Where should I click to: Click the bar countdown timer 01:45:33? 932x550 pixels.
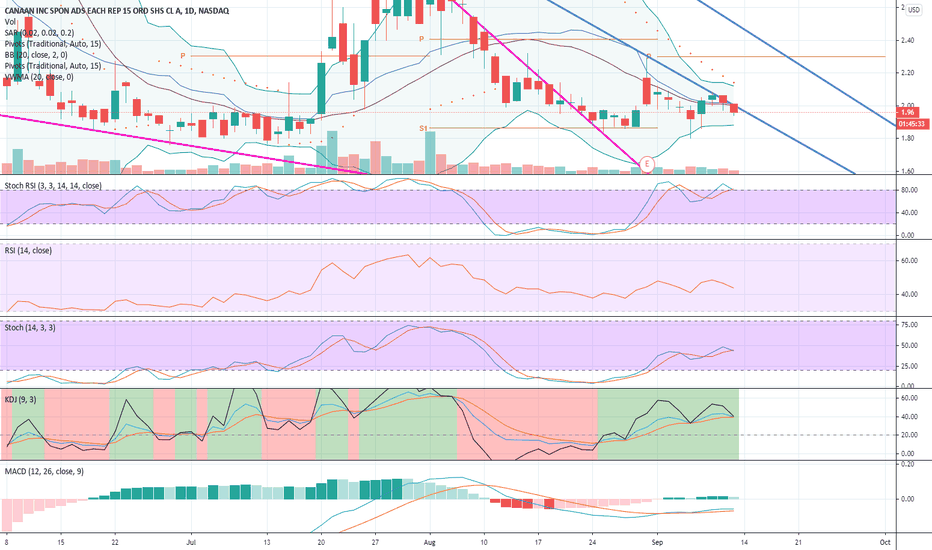[x=912, y=124]
